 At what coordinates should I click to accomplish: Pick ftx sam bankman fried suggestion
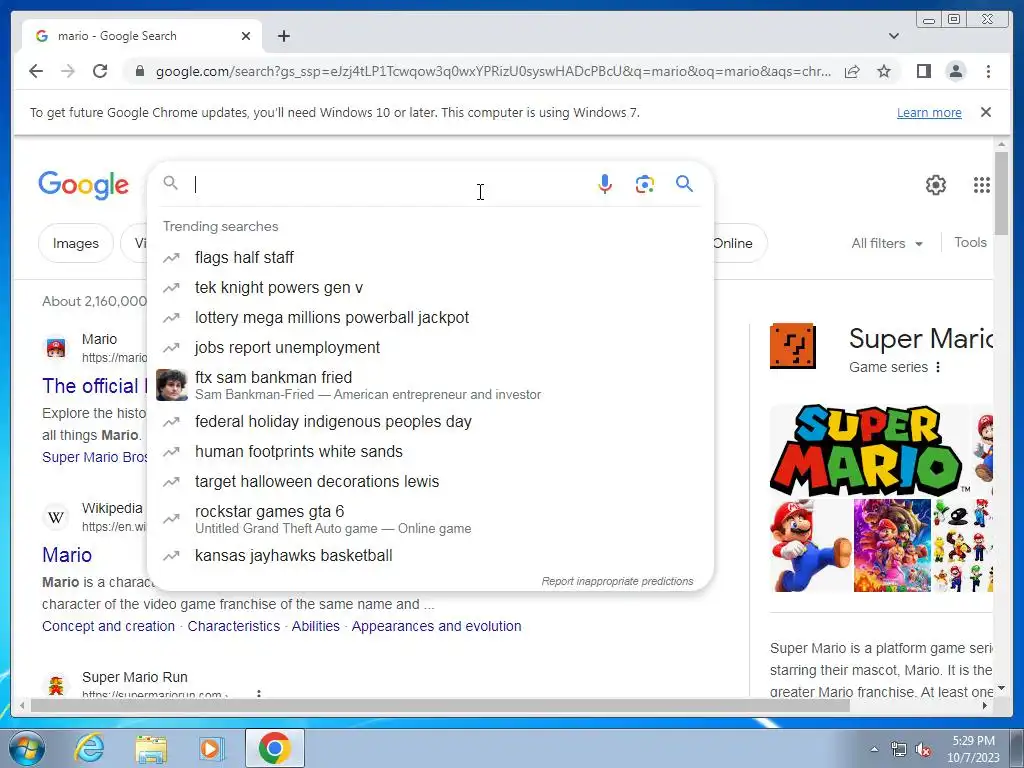click(x=431, y=385)
